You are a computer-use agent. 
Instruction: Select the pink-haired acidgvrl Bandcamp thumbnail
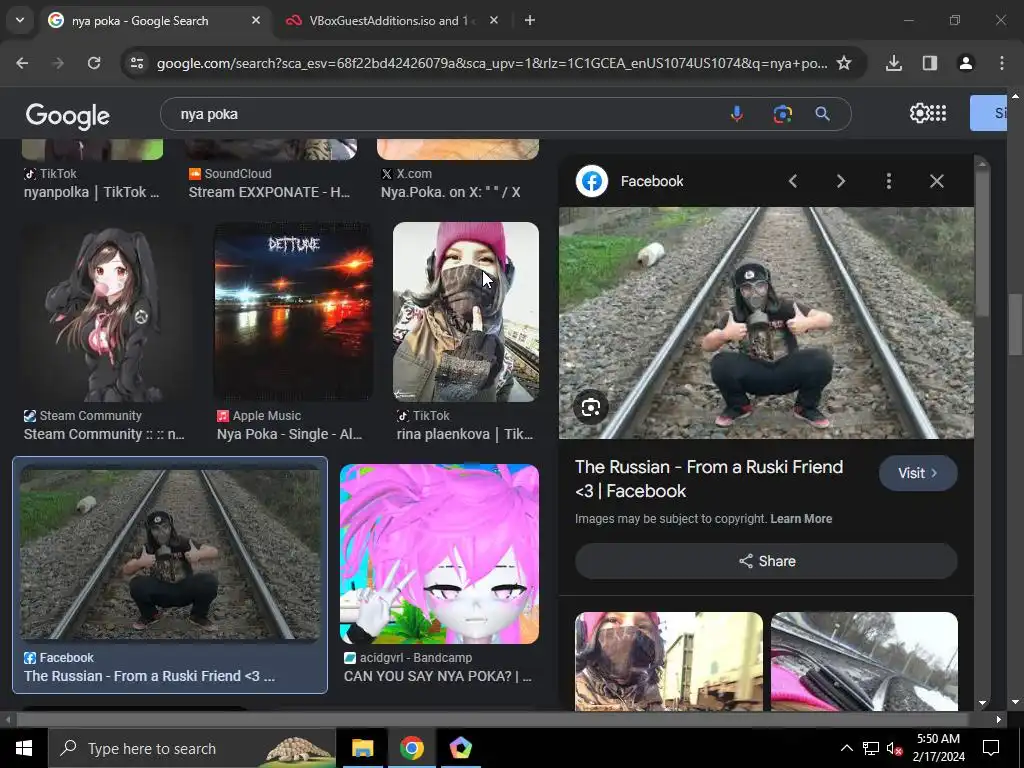pyautogui.click(x=440, y=554)
